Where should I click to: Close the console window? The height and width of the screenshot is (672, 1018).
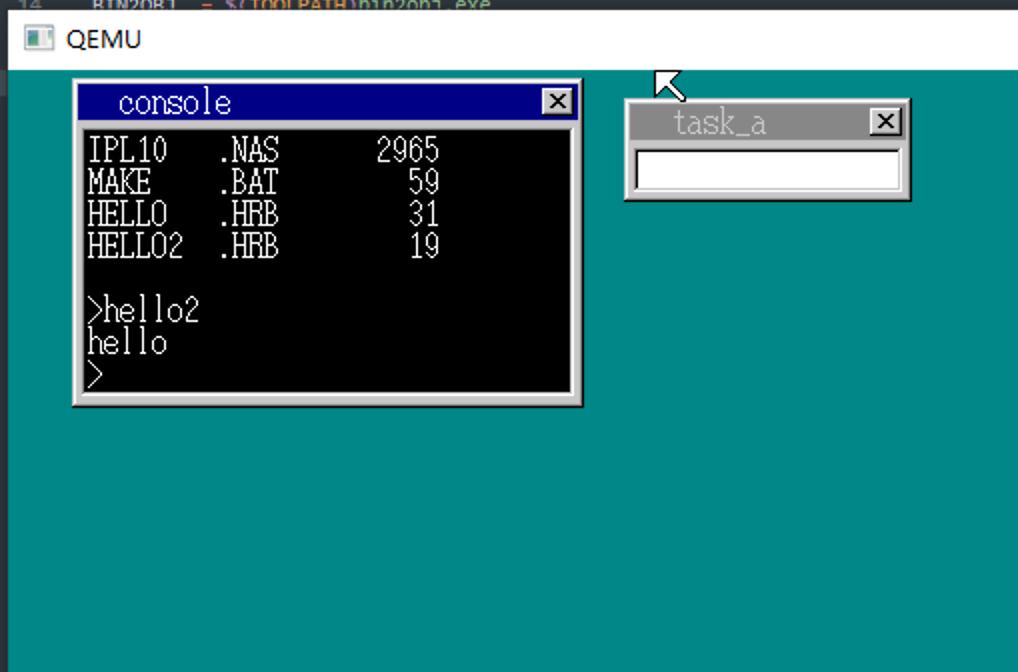point(557,101)
